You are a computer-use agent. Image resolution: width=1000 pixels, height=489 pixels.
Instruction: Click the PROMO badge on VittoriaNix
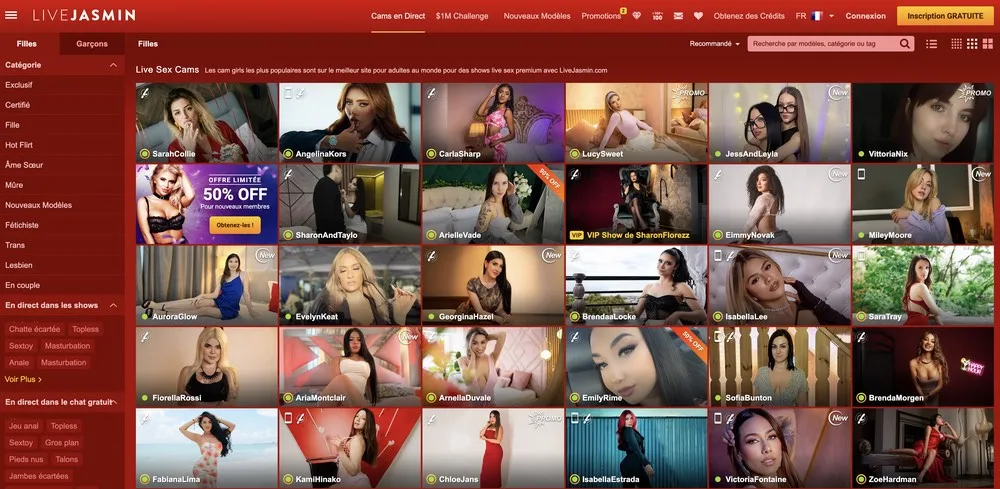tap(975, 93)
